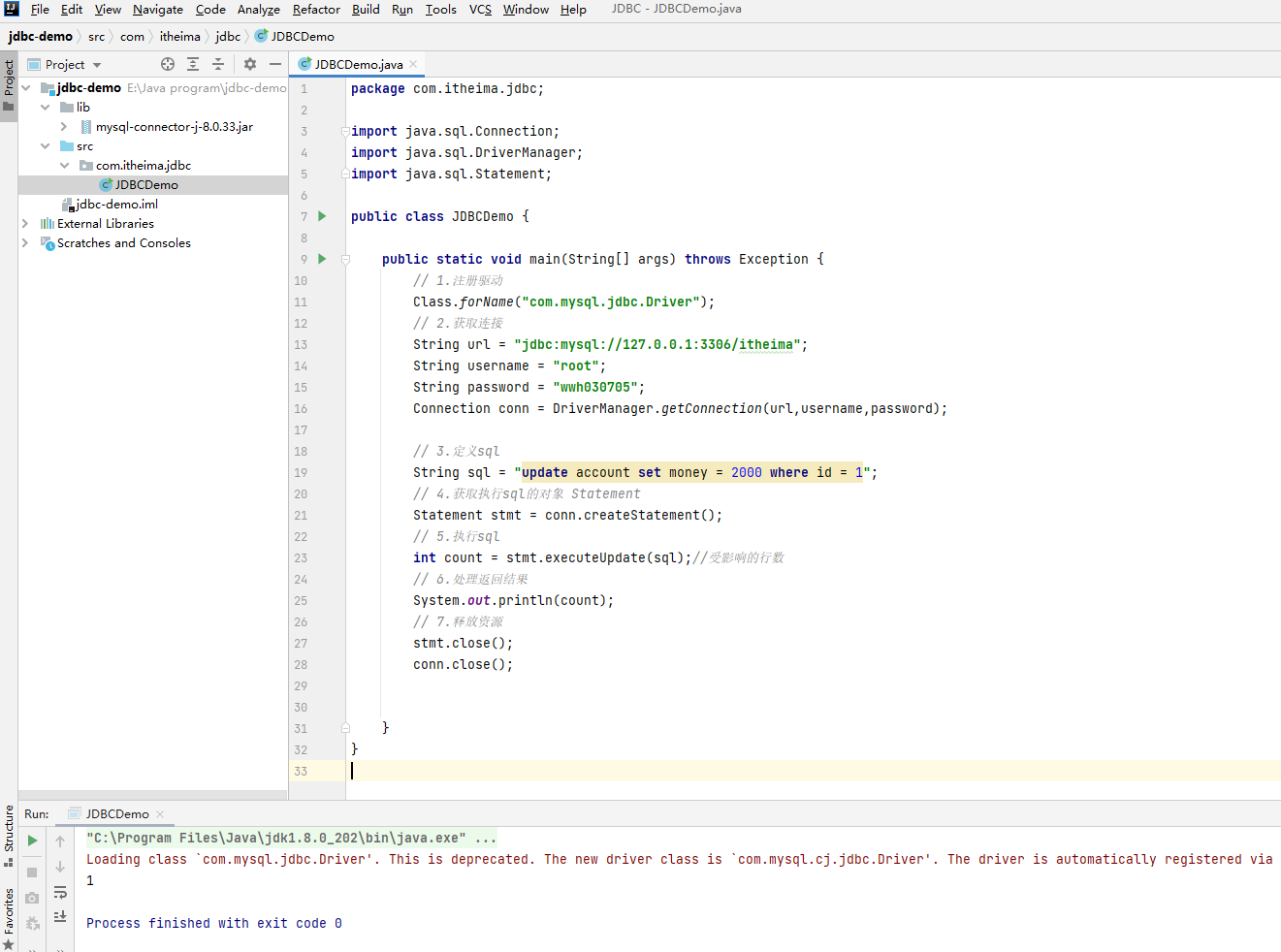Screen dimensions: 1281x952
Task: Expand mysql-connector-j-8.0.33.jar node
Action: (x=64, y=127)
